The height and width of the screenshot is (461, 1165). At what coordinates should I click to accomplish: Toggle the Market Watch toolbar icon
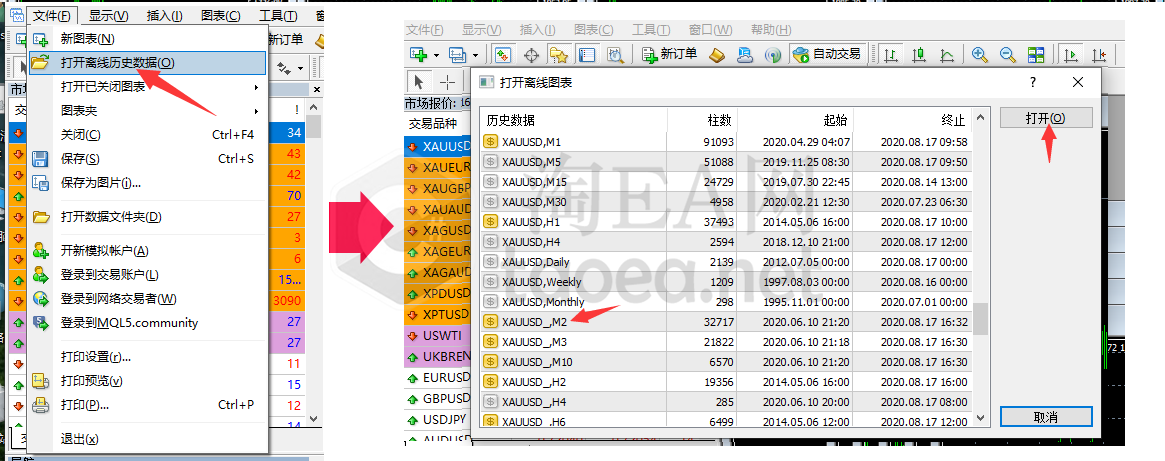pyautogui.click(x=504, y=54)
